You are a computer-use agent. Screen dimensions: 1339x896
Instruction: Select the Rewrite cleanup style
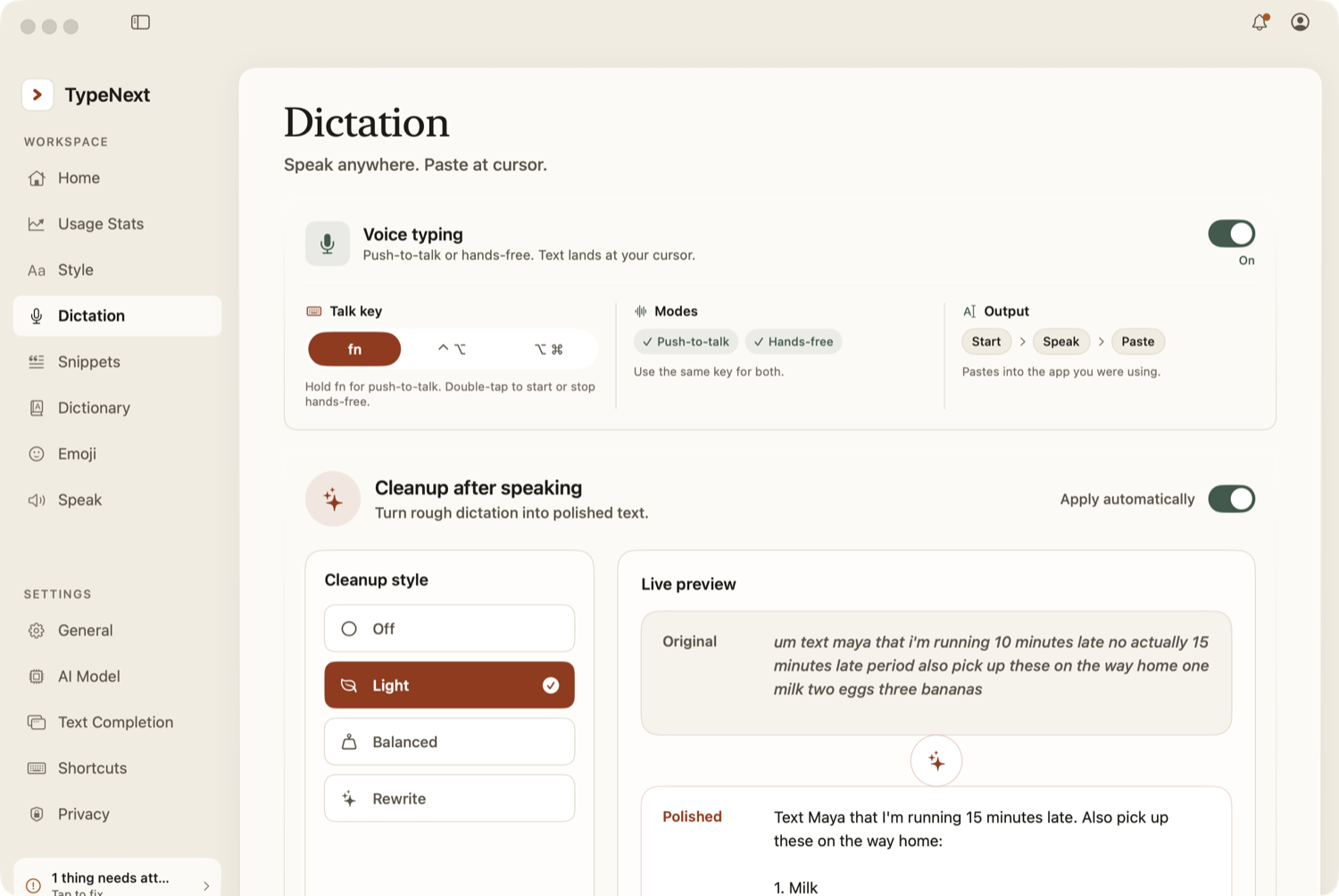450,799
